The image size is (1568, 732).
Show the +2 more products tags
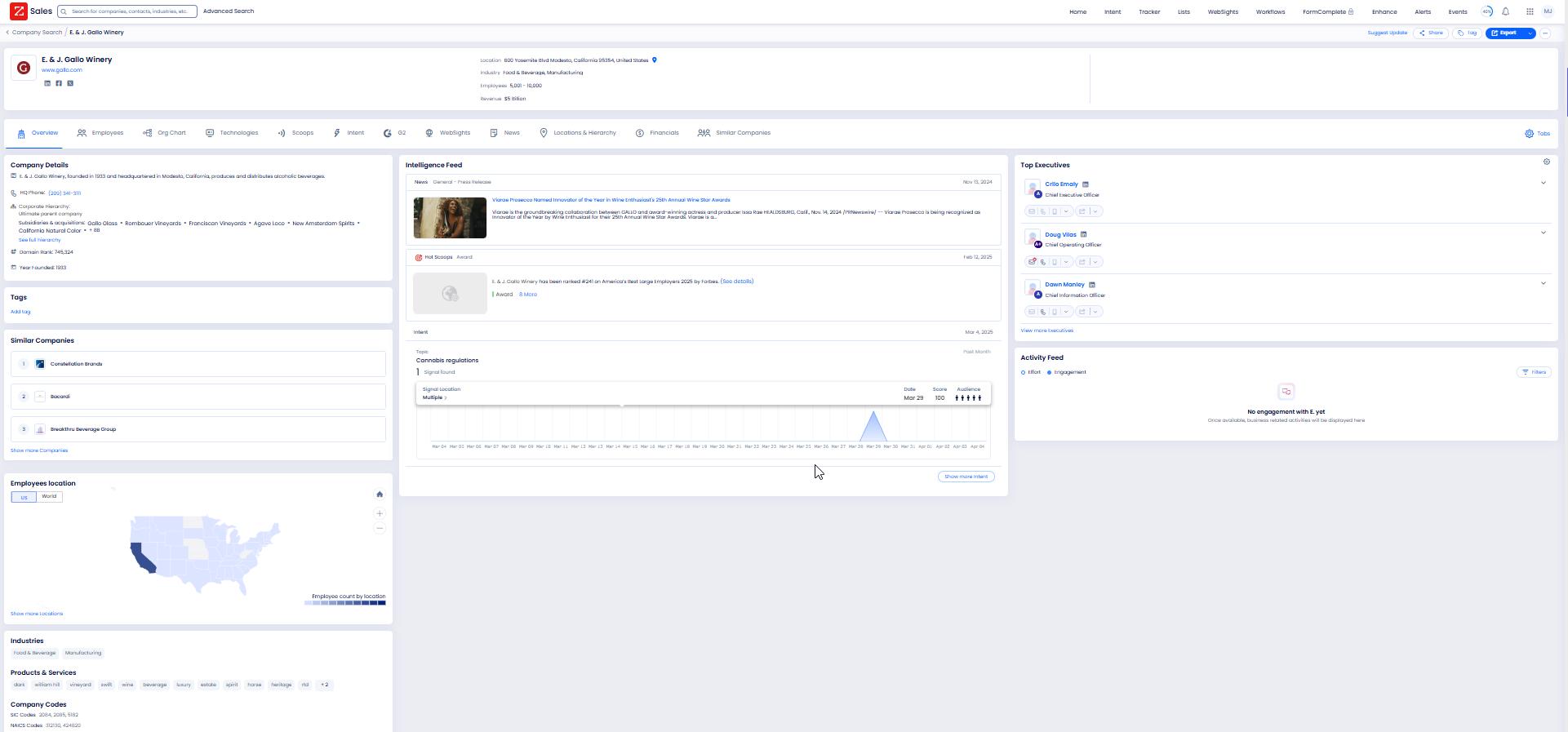pyautogui.click(x=325, y=685)
